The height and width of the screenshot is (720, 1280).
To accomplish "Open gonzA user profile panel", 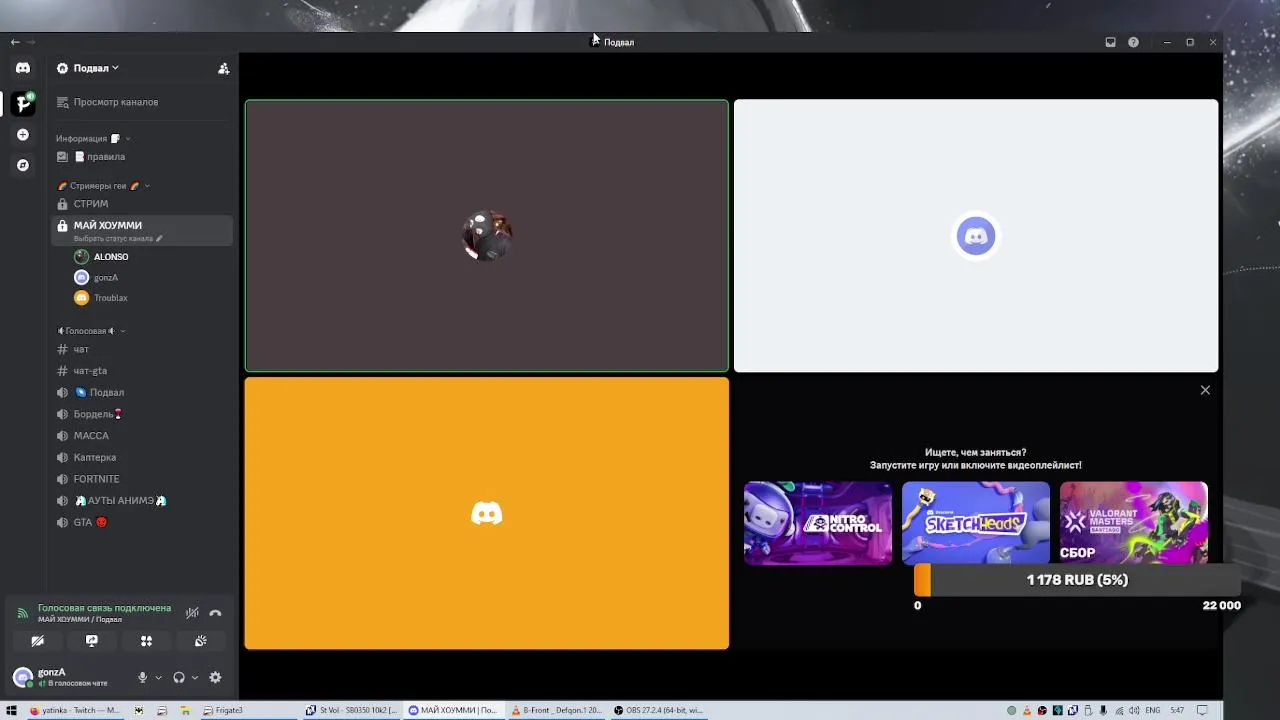I will click(x=70, y=677).
